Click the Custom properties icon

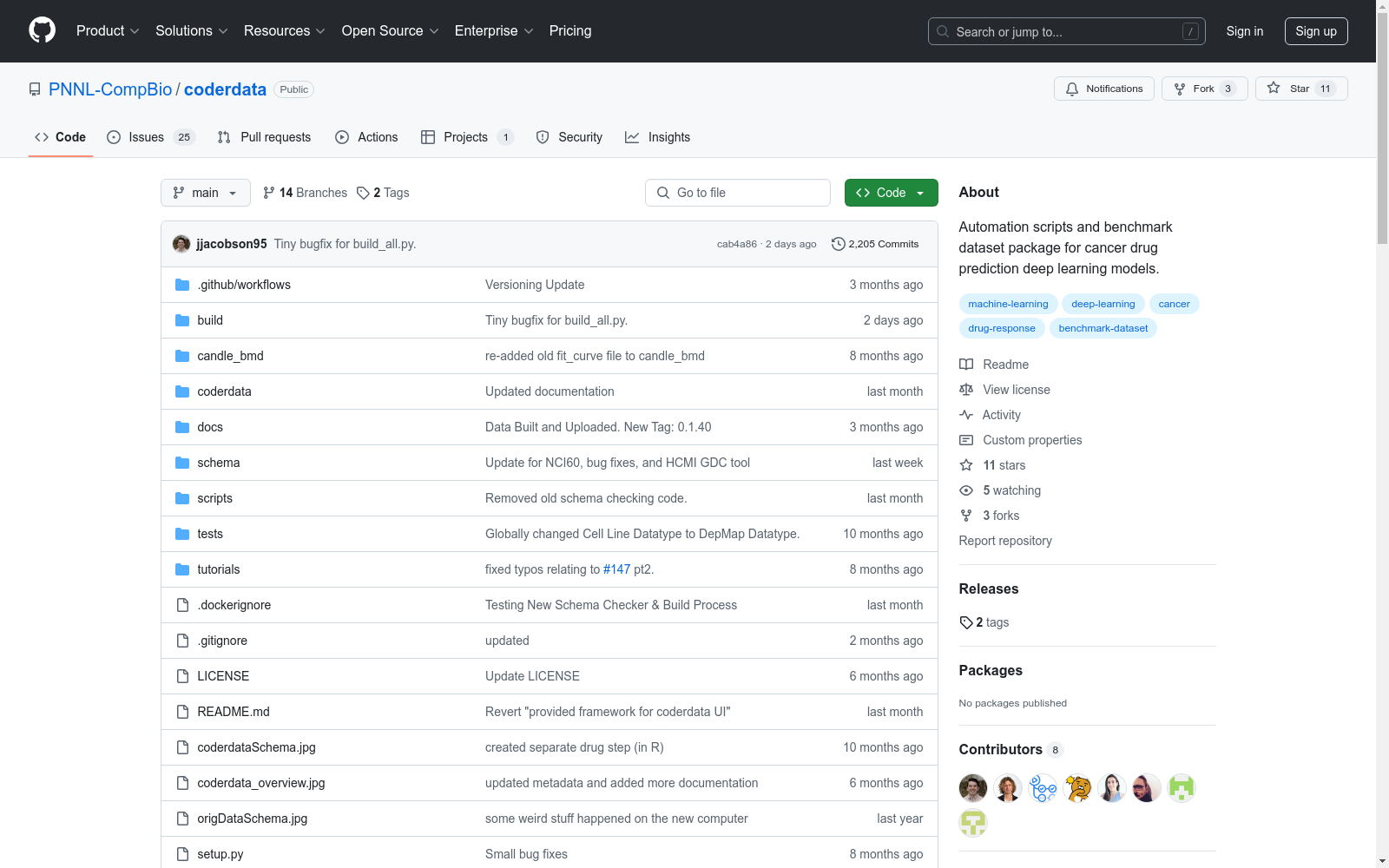pyautogui.click(x=966, y=440)
